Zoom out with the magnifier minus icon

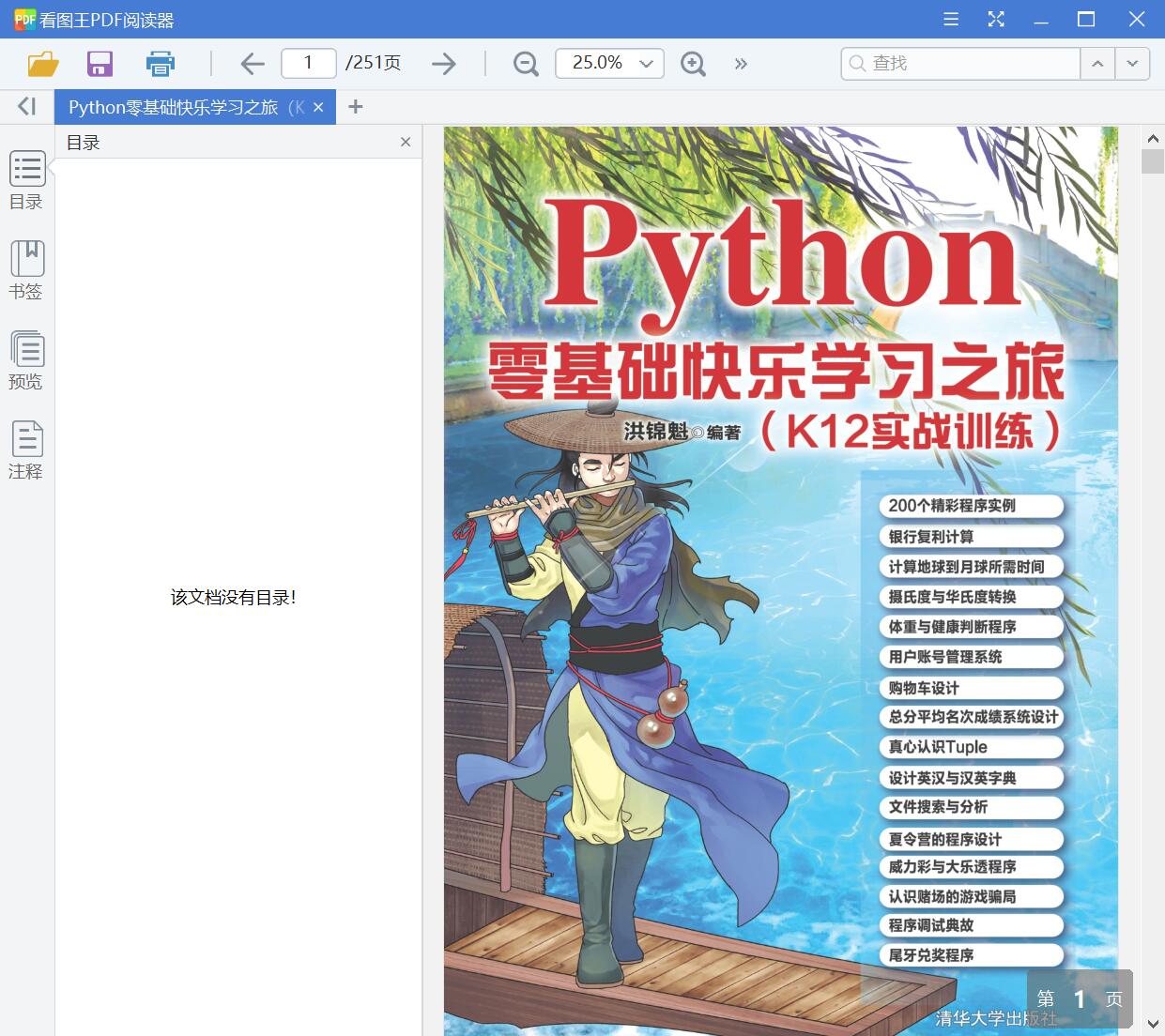pos(525,63)
